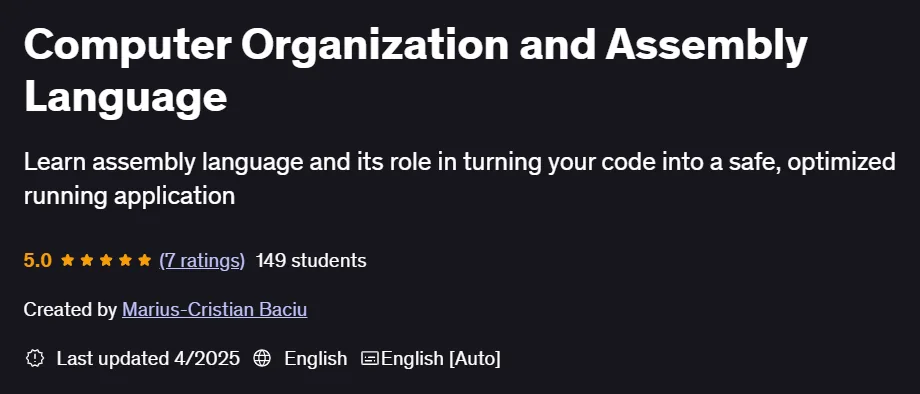
Task: Click the 149 students count
Action: coord(311,260)
